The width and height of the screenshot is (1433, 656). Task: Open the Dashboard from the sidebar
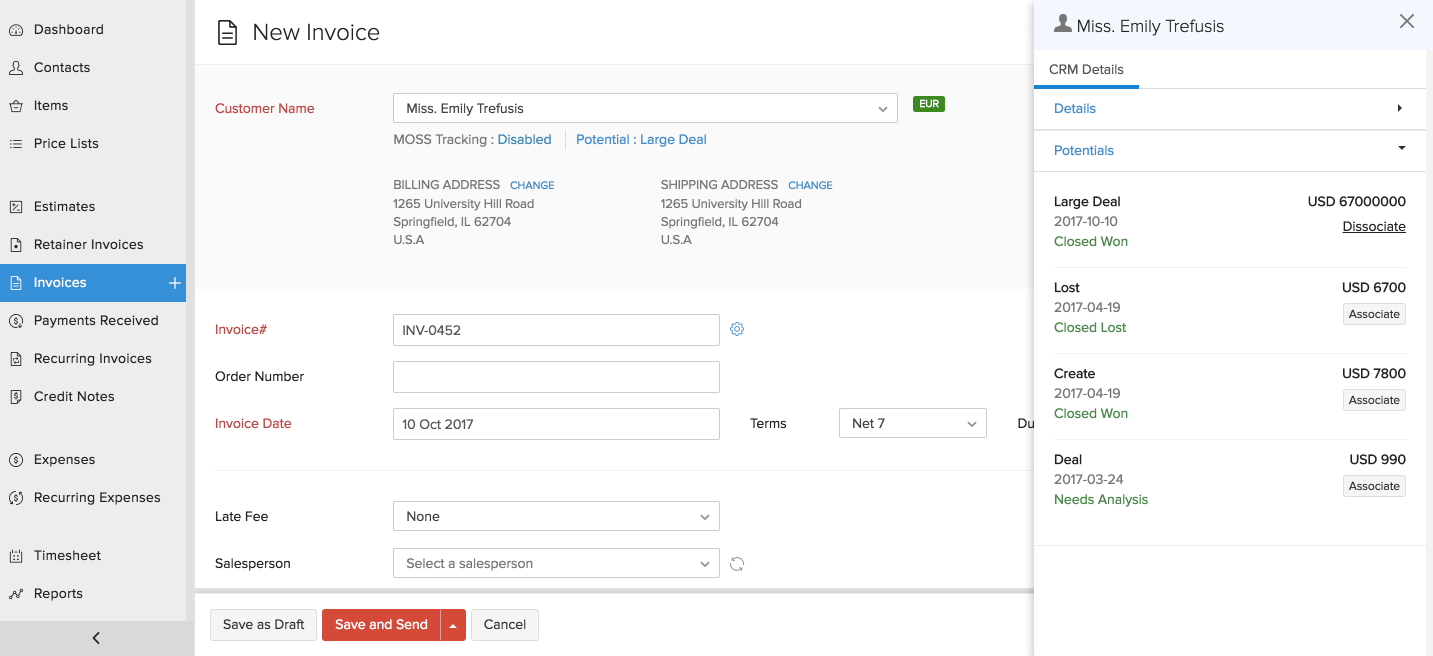point(68,29)
